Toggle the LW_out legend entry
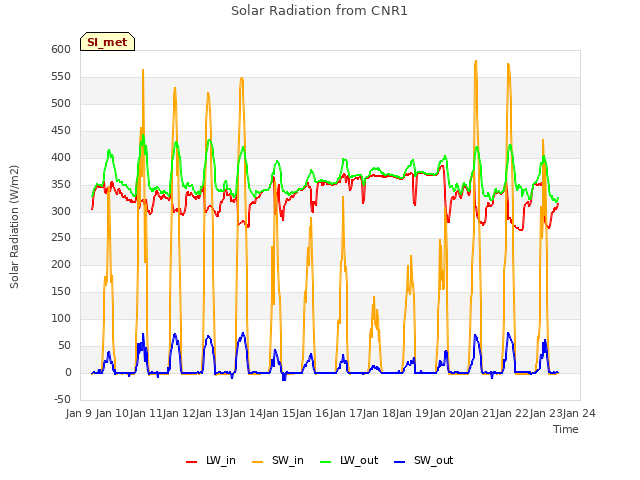Image resolution: width=640 pixels, height=480 pixels. 349,460
